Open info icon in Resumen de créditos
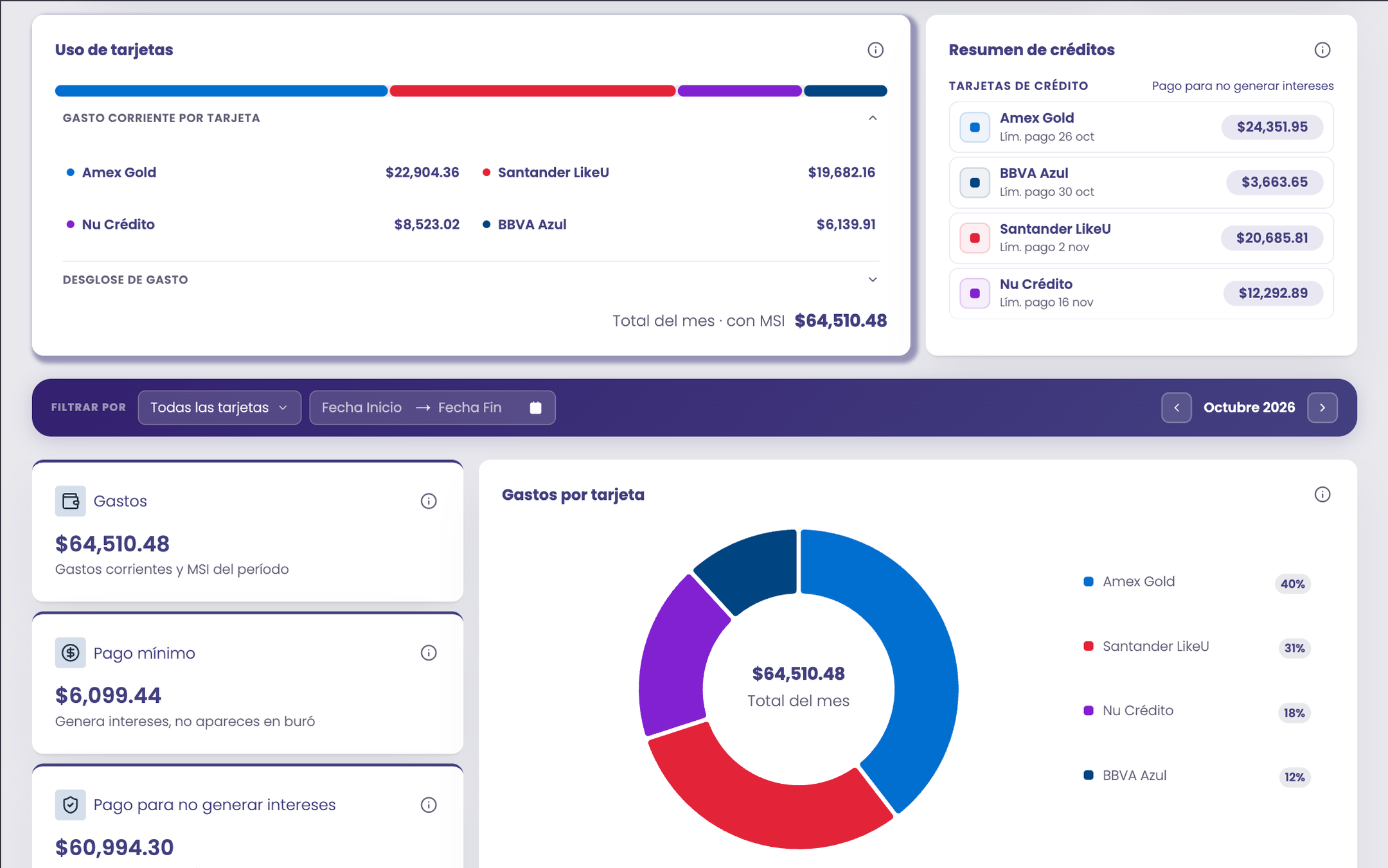1388x868 pixels. point(1322,50)
